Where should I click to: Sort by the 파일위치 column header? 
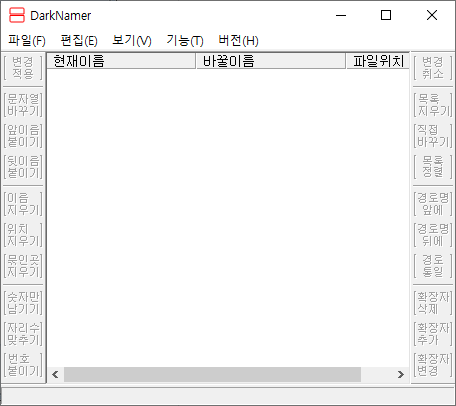(x=378, y=61)
